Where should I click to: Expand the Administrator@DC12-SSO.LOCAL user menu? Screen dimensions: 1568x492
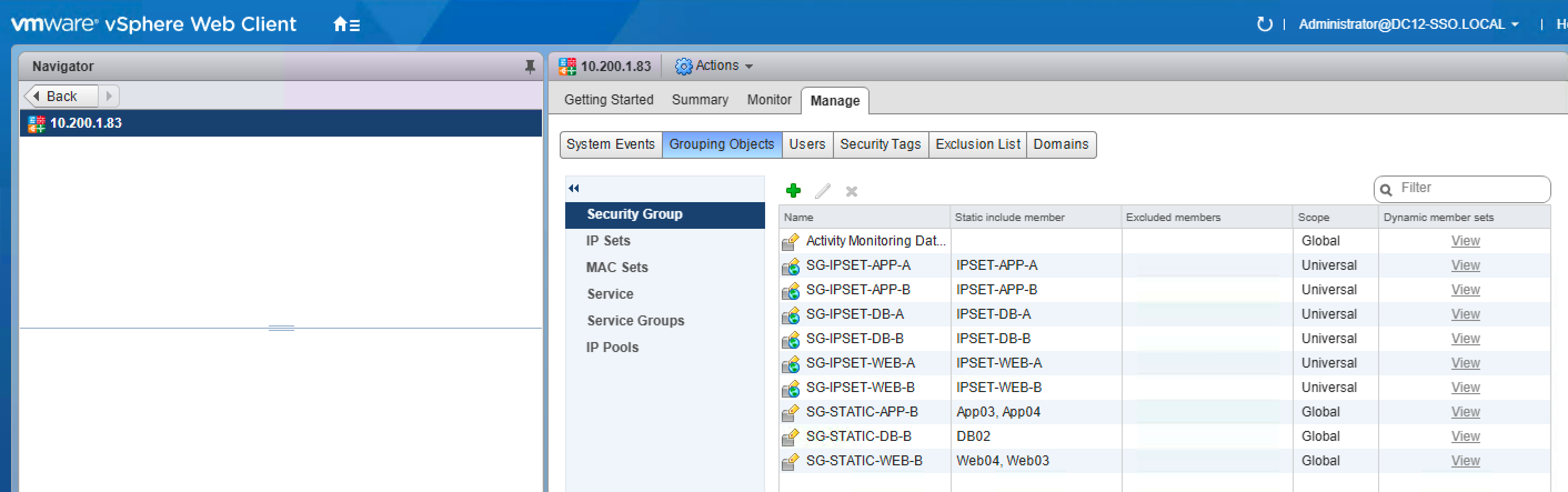click(x=1408, y=24)
